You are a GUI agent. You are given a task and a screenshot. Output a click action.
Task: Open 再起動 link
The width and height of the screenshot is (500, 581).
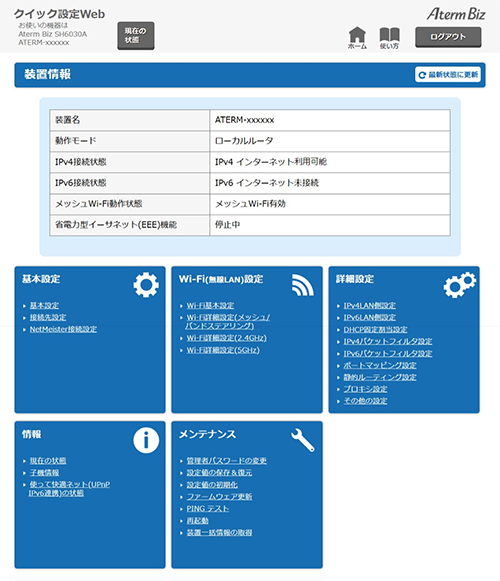click(x=197, y=520)
